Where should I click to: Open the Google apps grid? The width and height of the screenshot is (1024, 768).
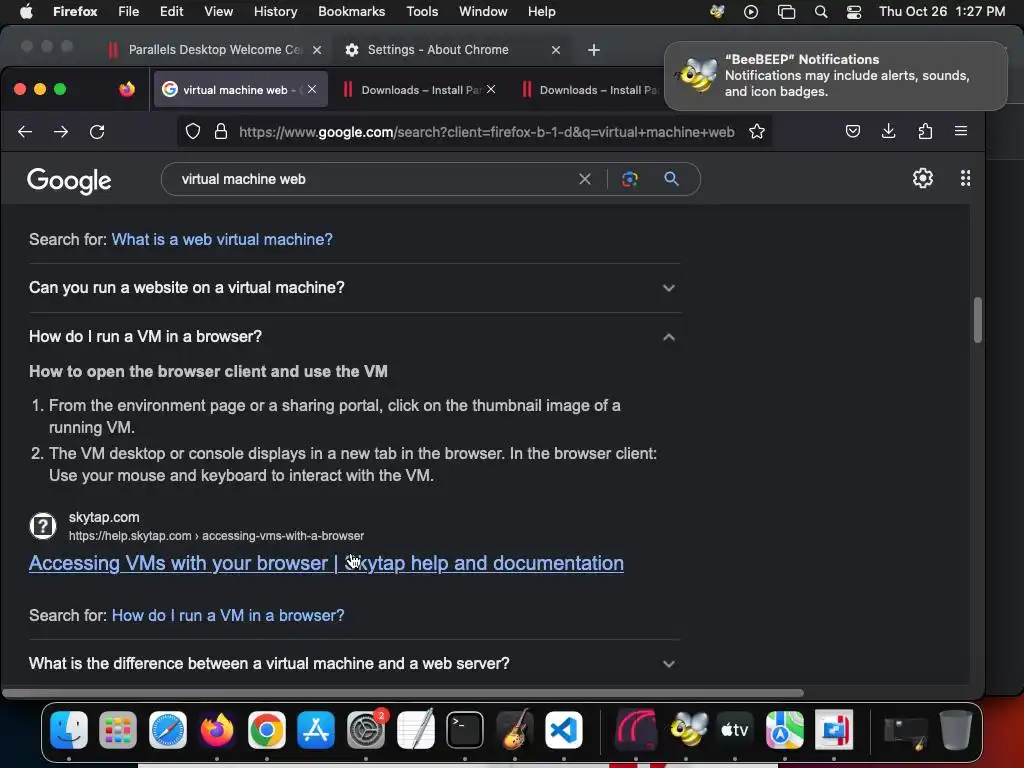pos(965,178)
